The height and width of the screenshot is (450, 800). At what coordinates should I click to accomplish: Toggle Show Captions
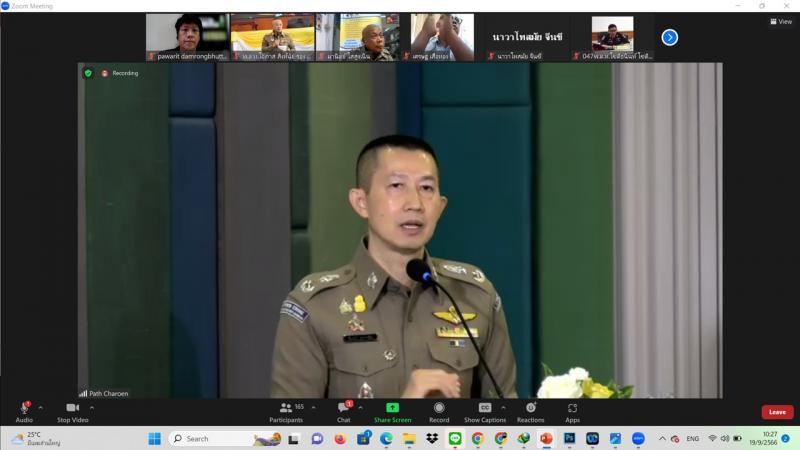pos(485,412)
